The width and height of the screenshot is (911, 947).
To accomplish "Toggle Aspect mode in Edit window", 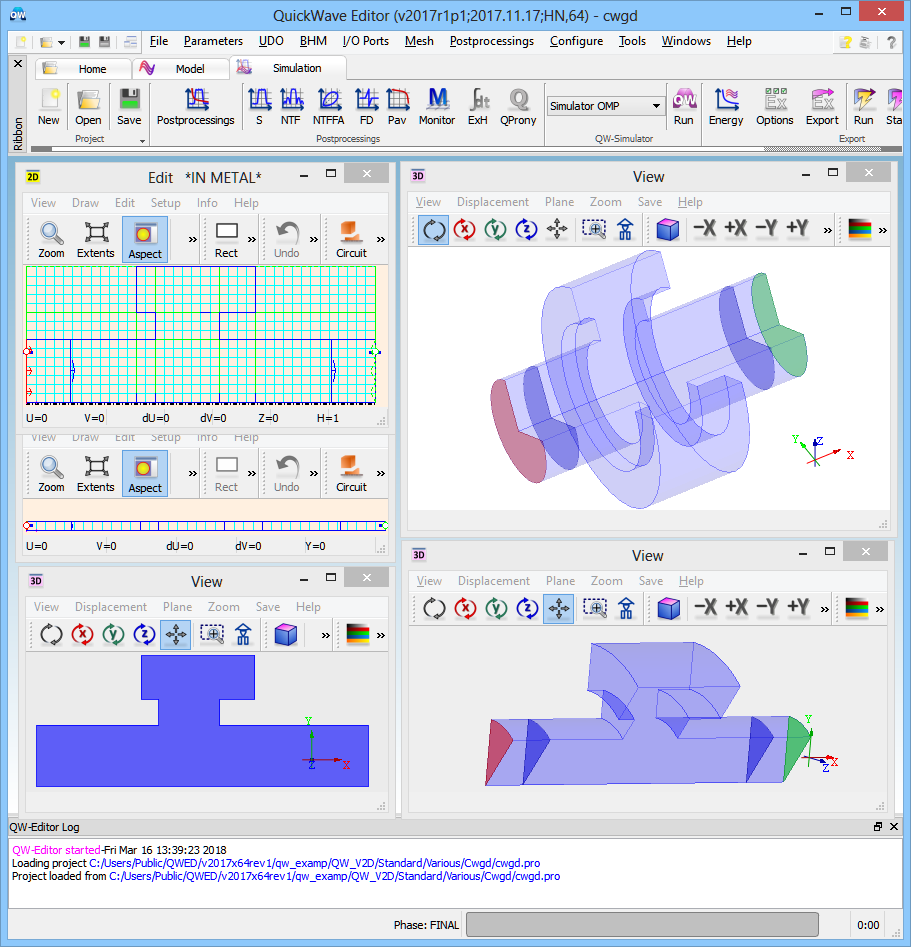I will click(145, 240).
